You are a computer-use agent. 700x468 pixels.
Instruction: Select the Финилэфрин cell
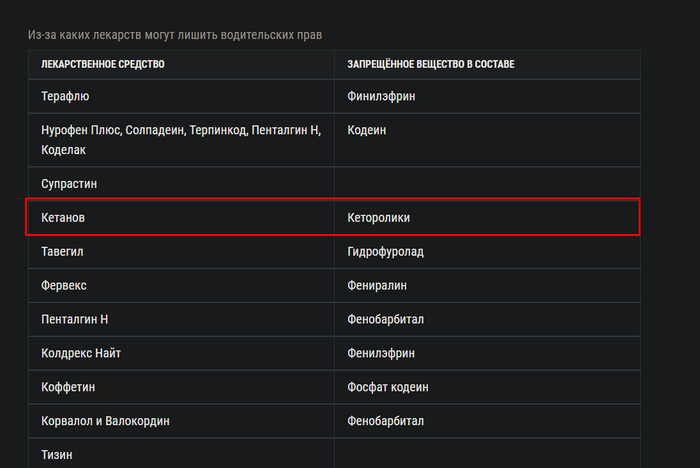tap(381, 97)
